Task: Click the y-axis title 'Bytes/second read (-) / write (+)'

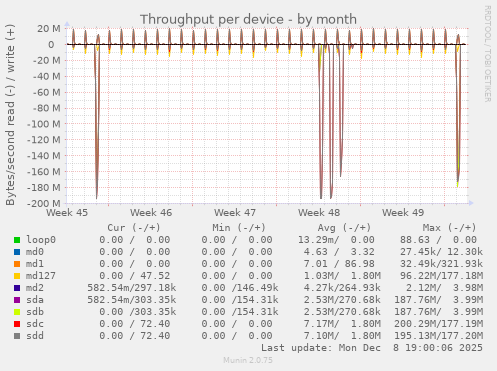Action: tap(10, 115)
